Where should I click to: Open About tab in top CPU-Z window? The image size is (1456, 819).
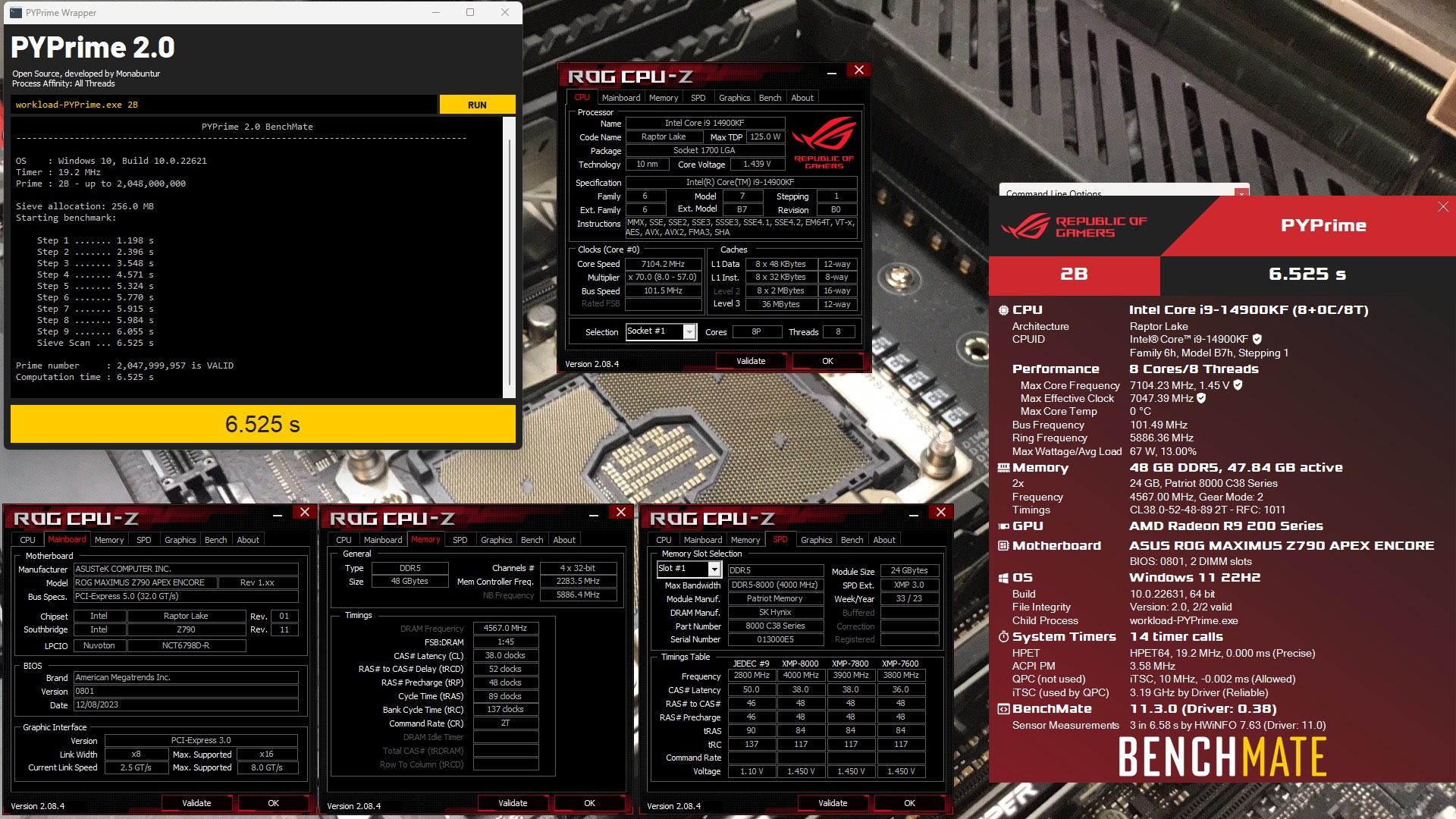coord(802,98)
